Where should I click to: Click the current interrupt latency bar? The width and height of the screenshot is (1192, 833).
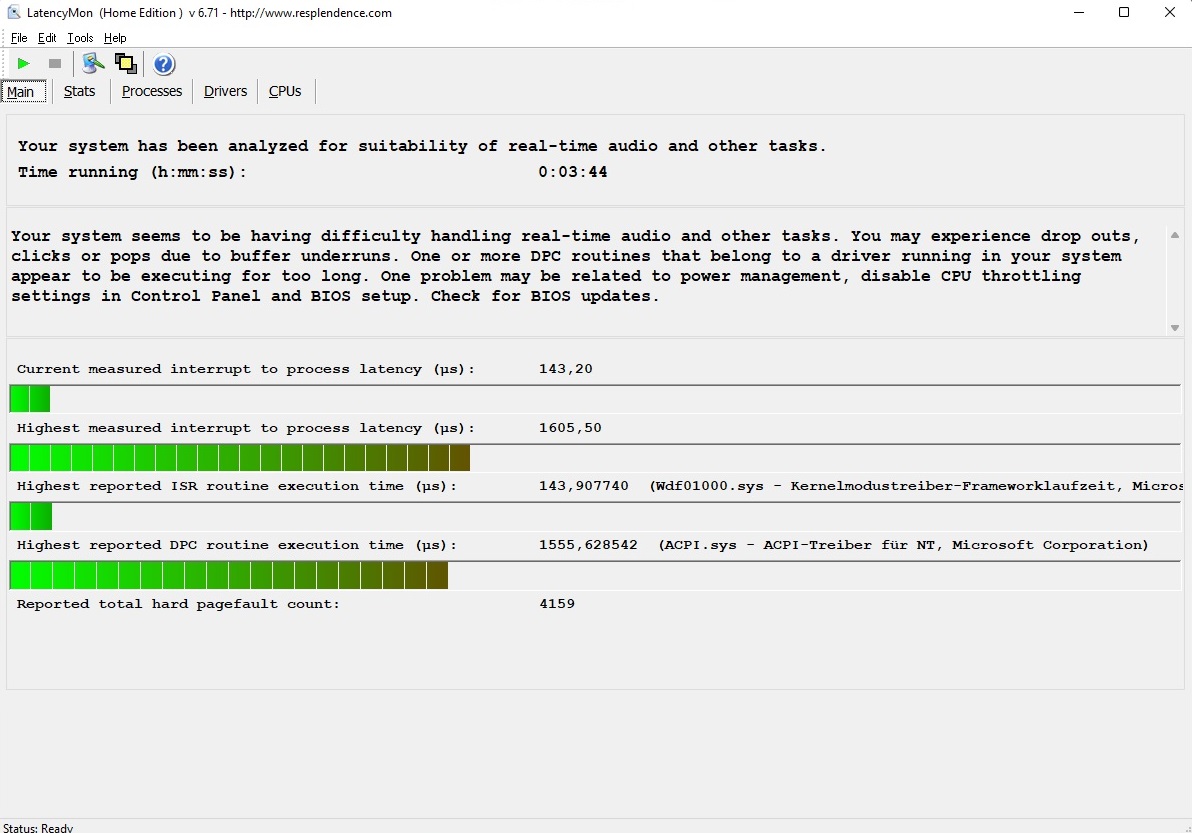point(594,399)
